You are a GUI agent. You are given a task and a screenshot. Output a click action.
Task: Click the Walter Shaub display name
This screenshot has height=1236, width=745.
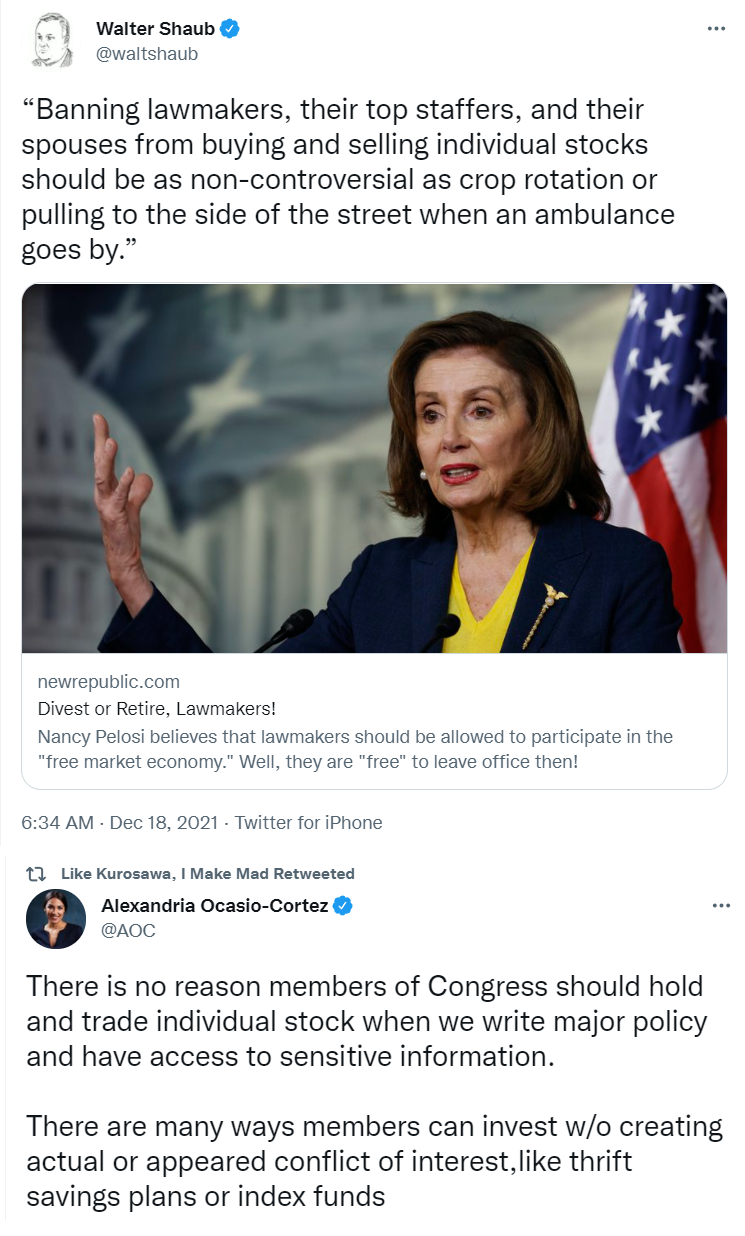[155, 29]
